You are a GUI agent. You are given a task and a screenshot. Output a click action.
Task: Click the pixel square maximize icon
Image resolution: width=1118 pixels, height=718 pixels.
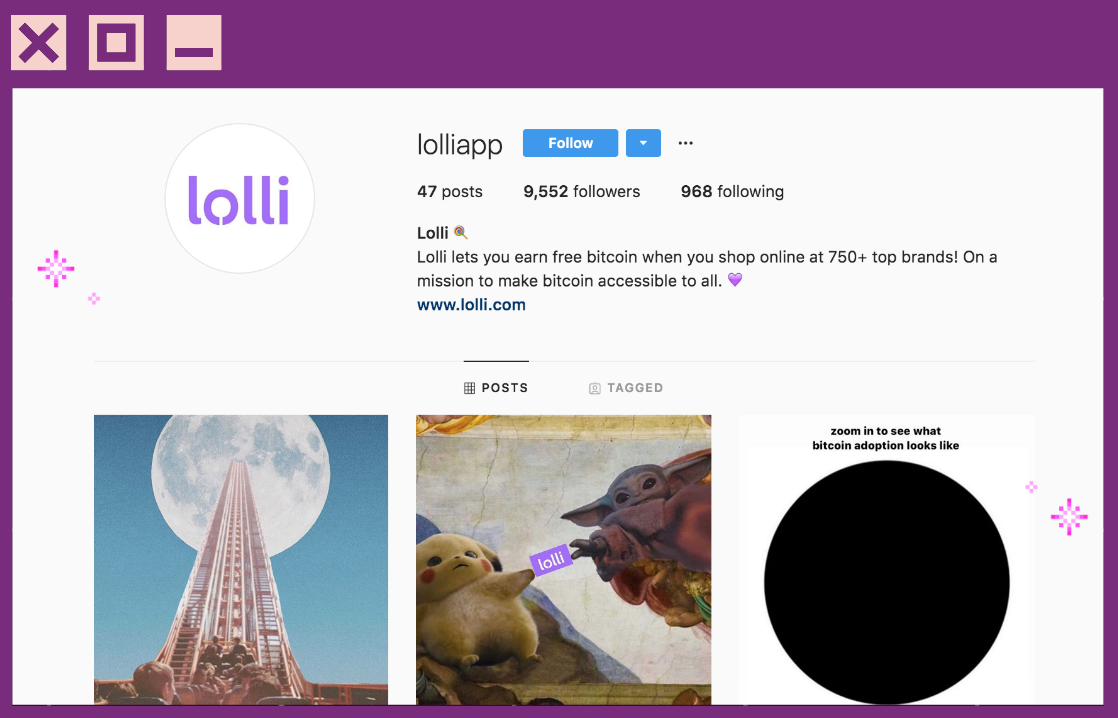click(x=116, y=43)
